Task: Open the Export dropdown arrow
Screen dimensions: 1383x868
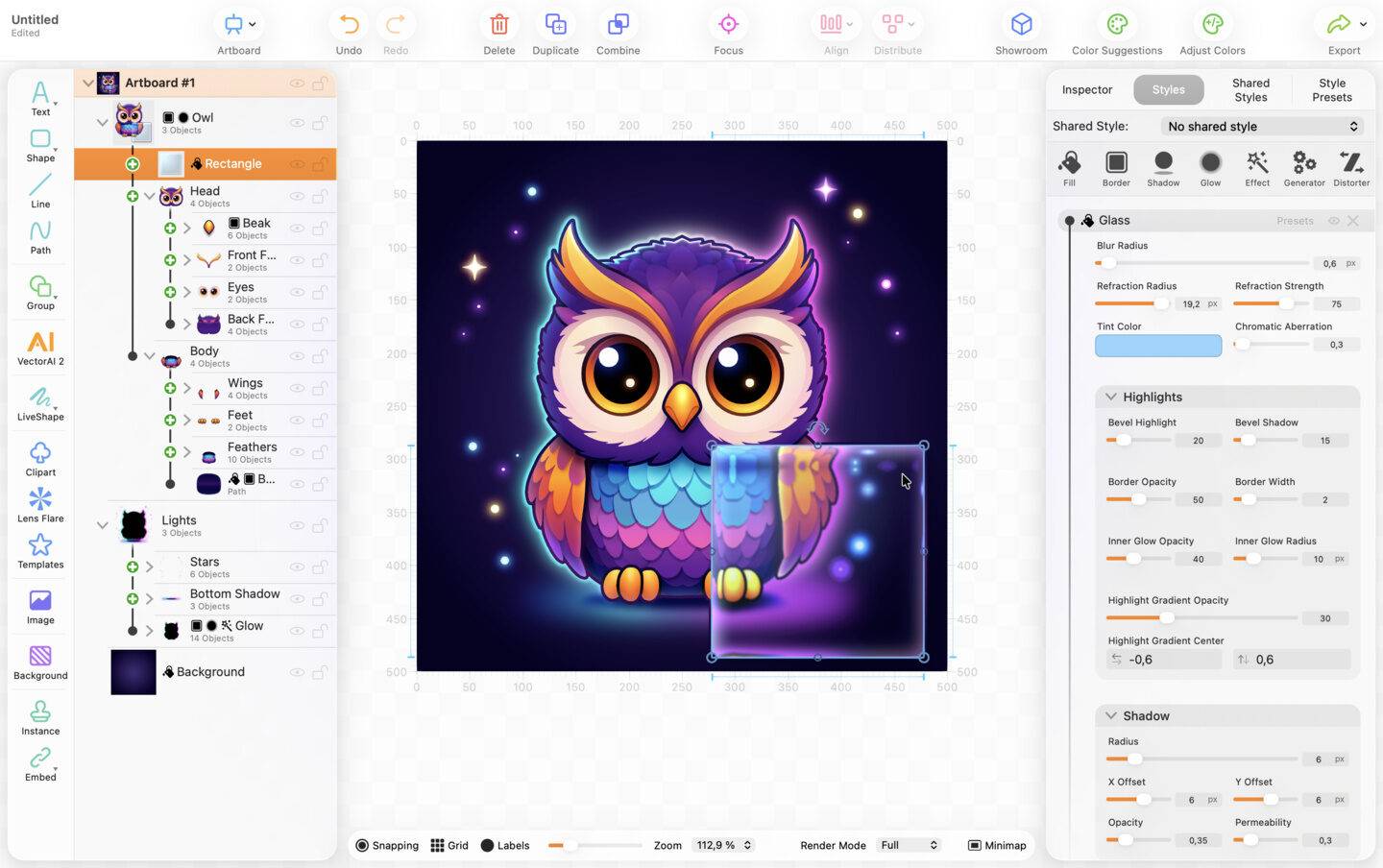Action: click(1363, 25)
